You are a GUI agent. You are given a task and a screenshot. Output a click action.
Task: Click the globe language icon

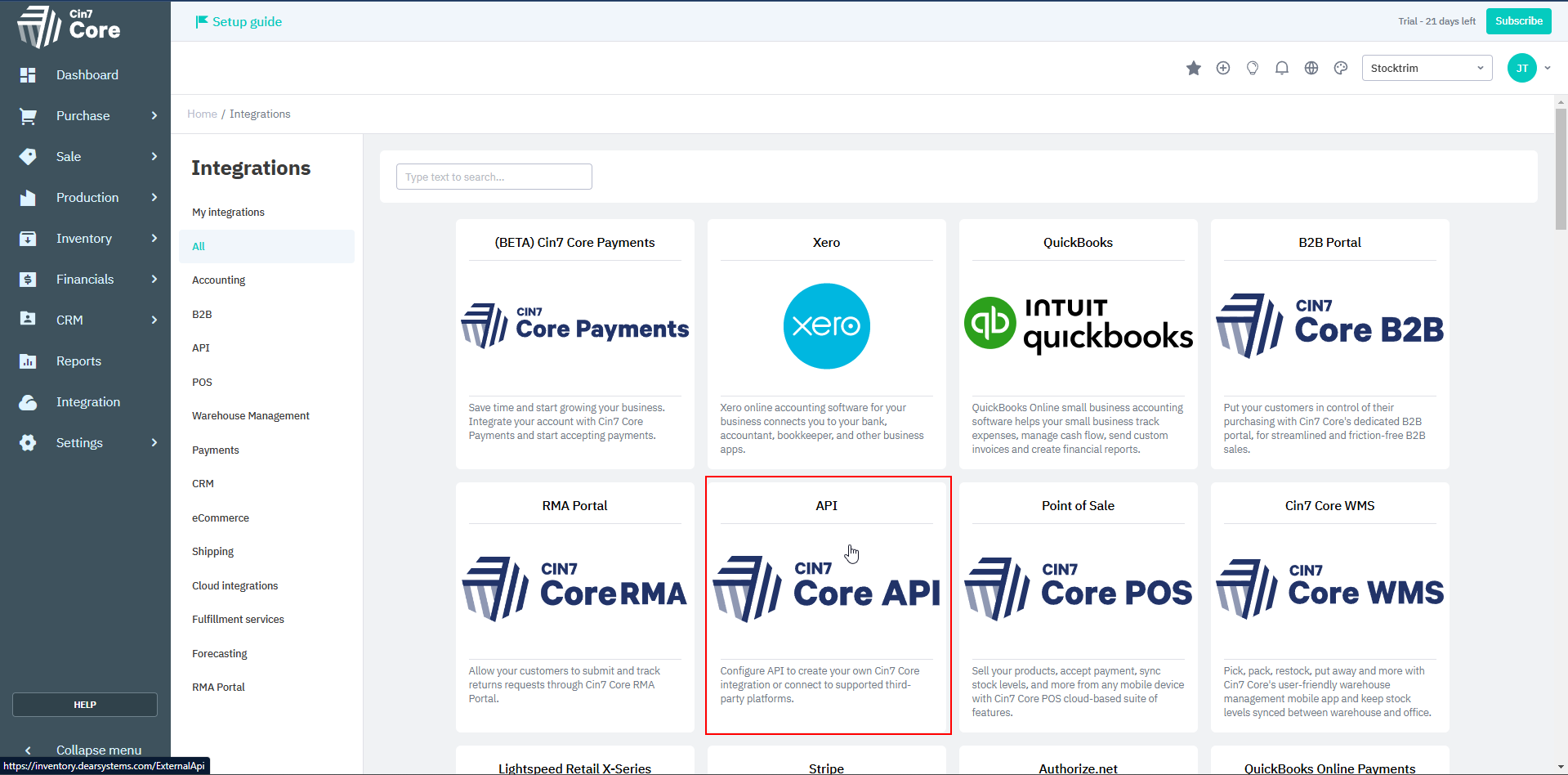[1311, 68]
